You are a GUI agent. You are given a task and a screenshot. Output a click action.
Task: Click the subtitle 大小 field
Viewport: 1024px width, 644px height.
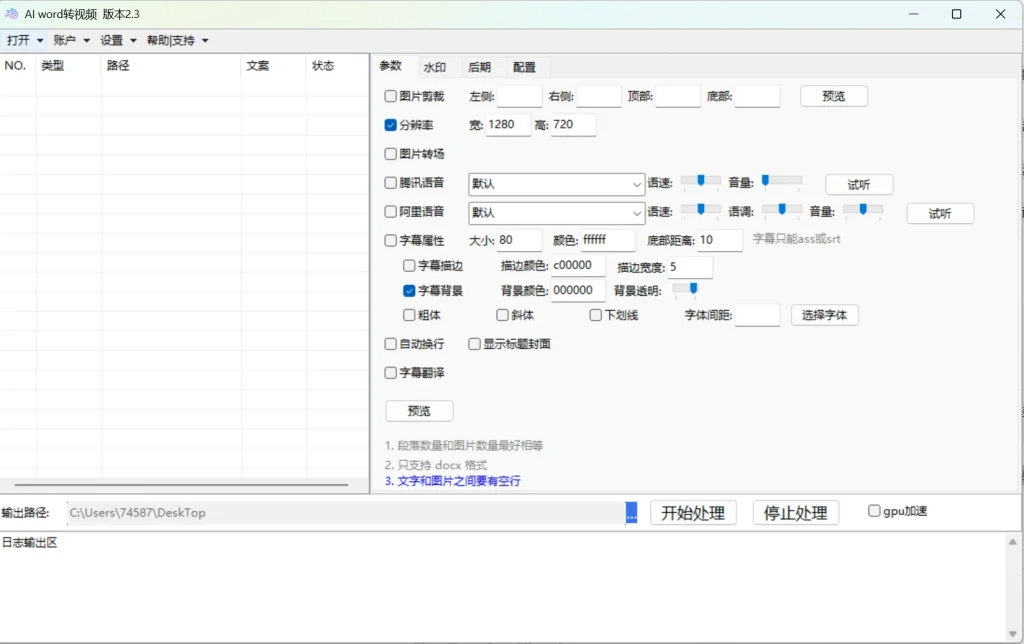pos(520,240)
